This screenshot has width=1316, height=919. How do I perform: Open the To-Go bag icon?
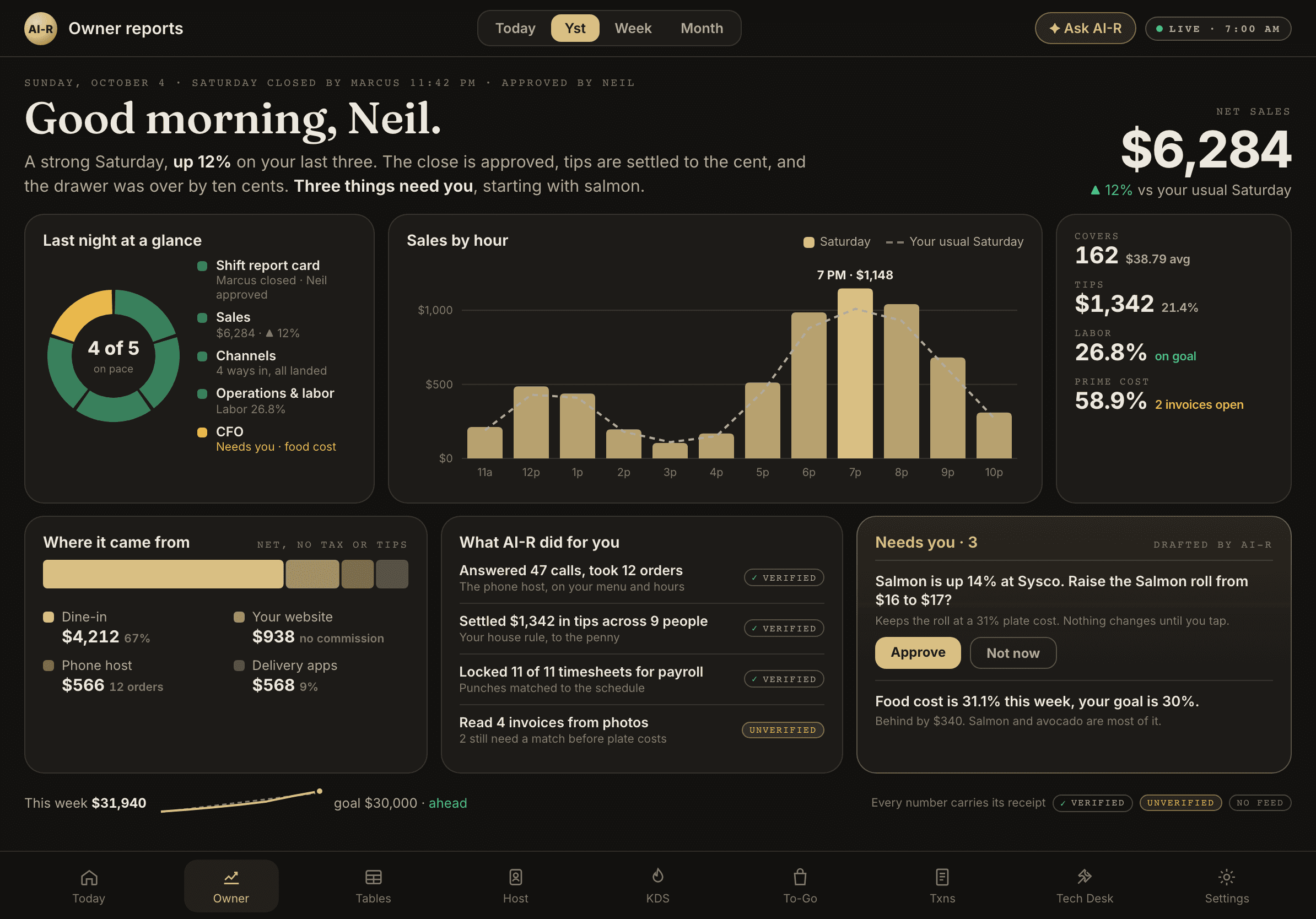tap(800, 877)
